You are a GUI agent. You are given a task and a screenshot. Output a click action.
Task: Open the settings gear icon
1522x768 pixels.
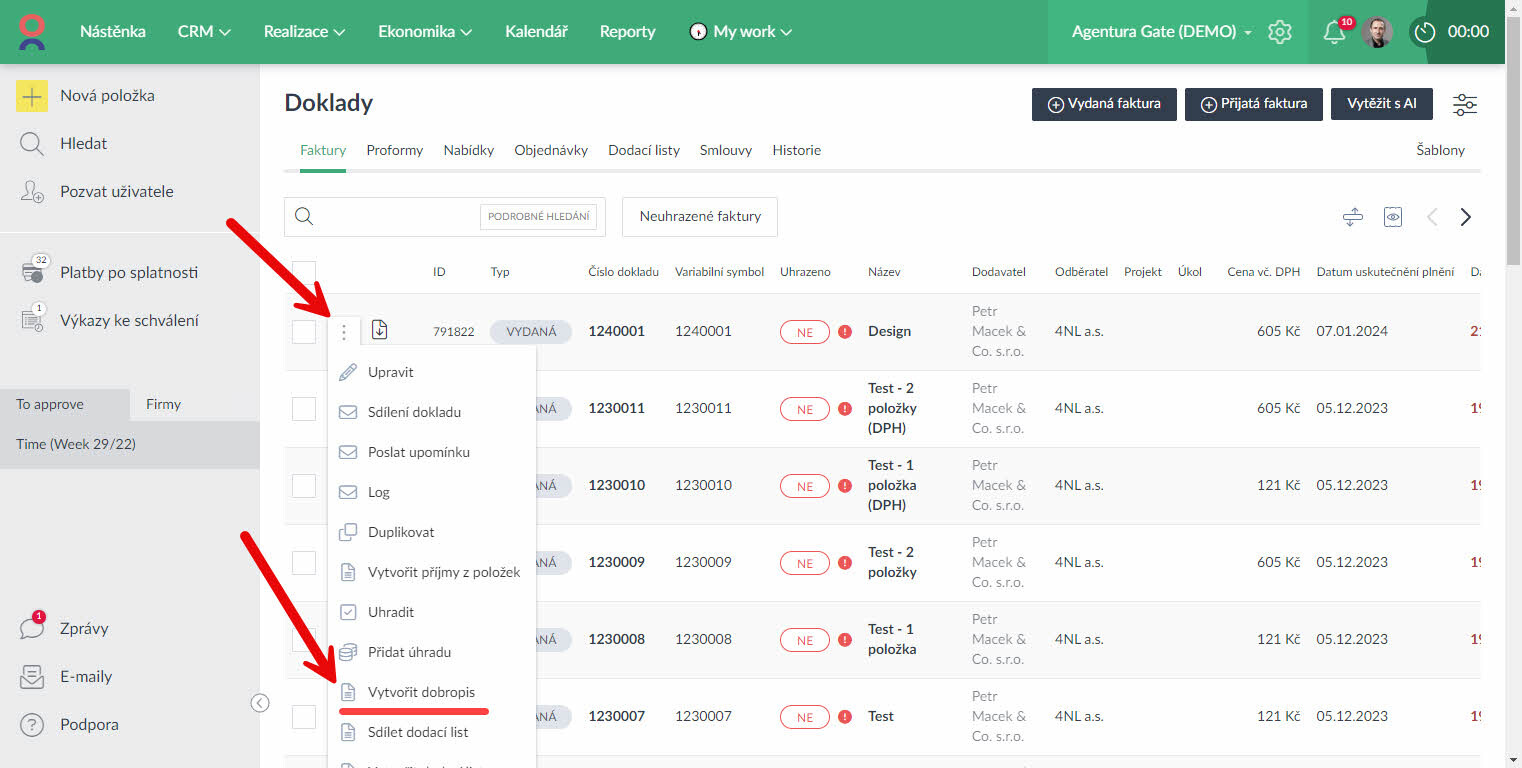1280,32
